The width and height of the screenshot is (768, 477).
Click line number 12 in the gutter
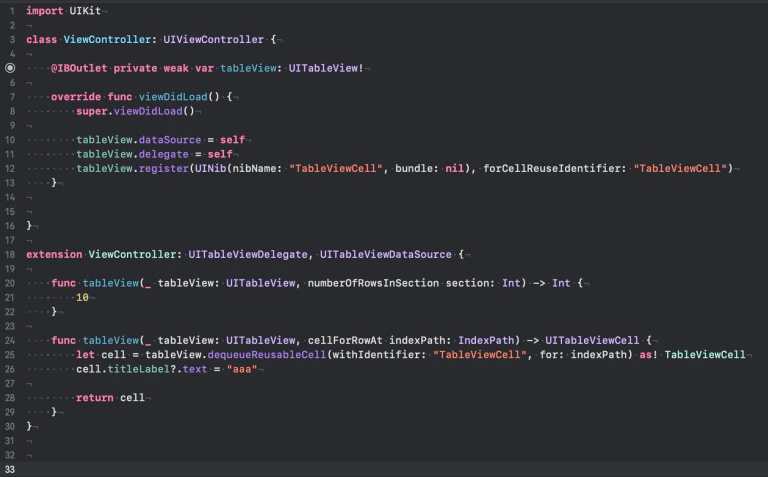tap(10, 168)
